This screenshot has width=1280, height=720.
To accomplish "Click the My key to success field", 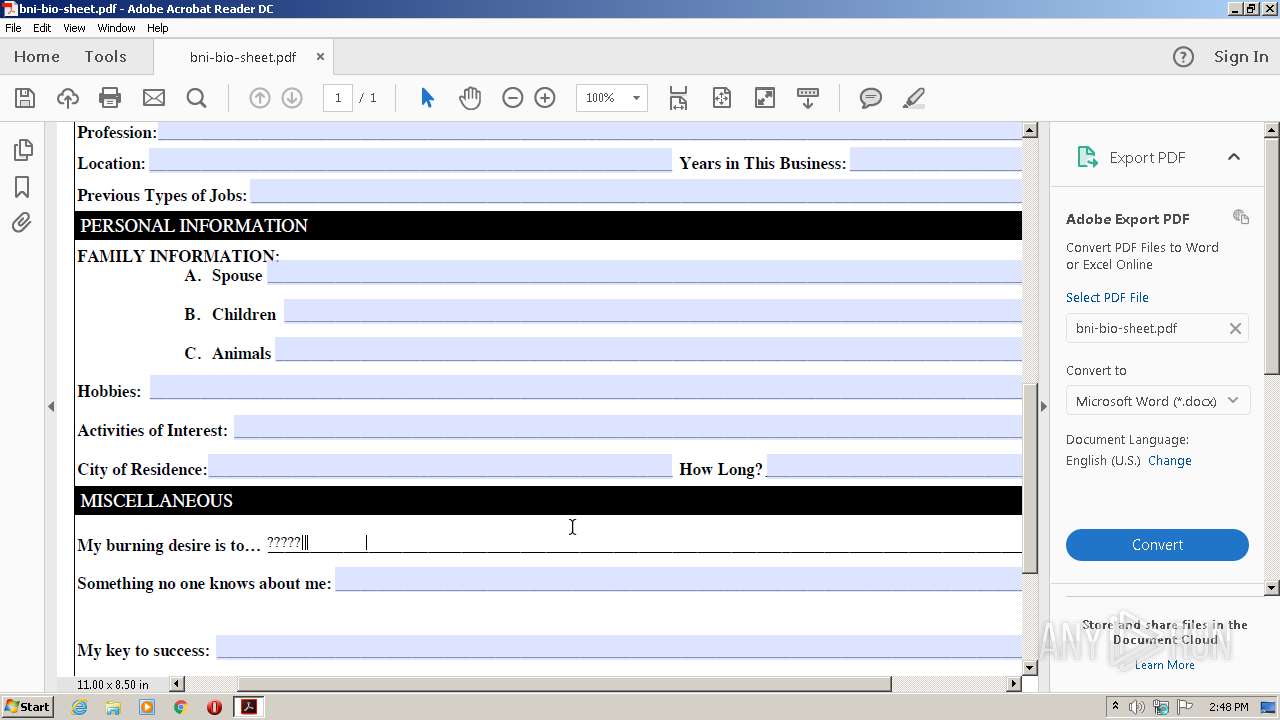I will pos(619,647).
